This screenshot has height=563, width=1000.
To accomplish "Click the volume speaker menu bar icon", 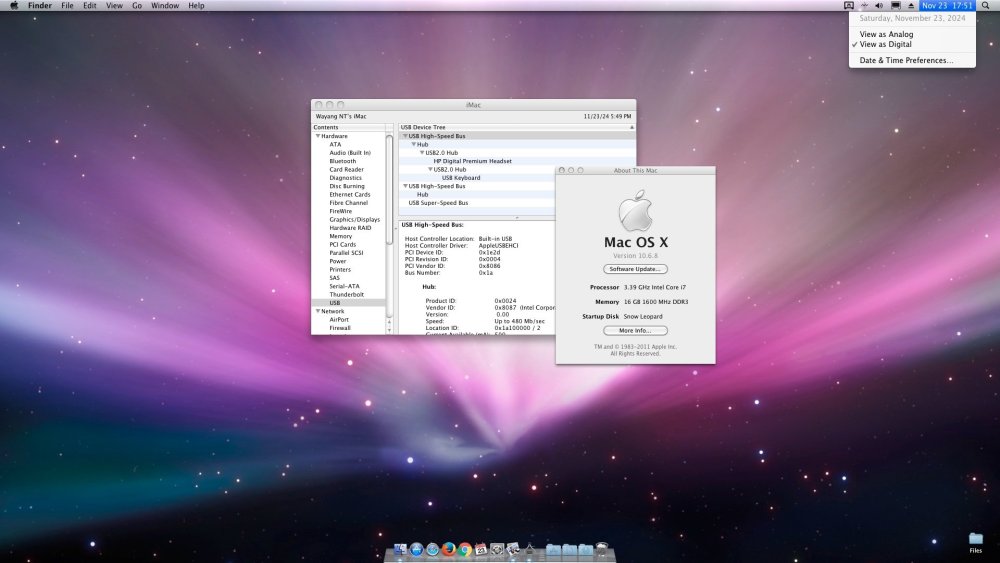I will pos(879,5).
